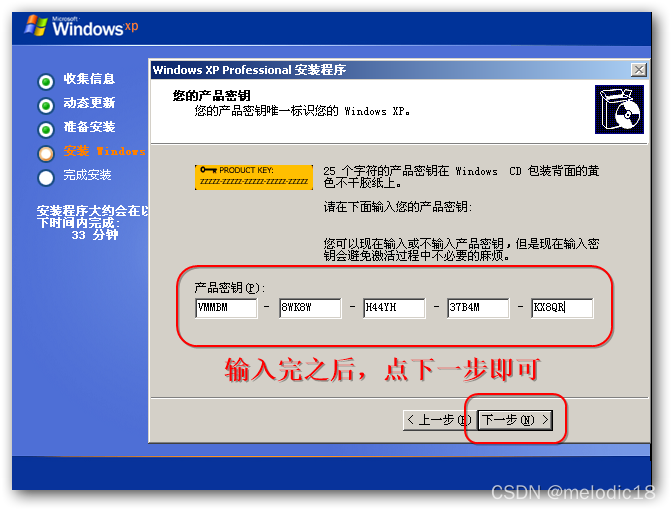This screenshot has width=672, height=510.
Task: Click the fifth key field KX8QR
Action: (x=562, y=308)
